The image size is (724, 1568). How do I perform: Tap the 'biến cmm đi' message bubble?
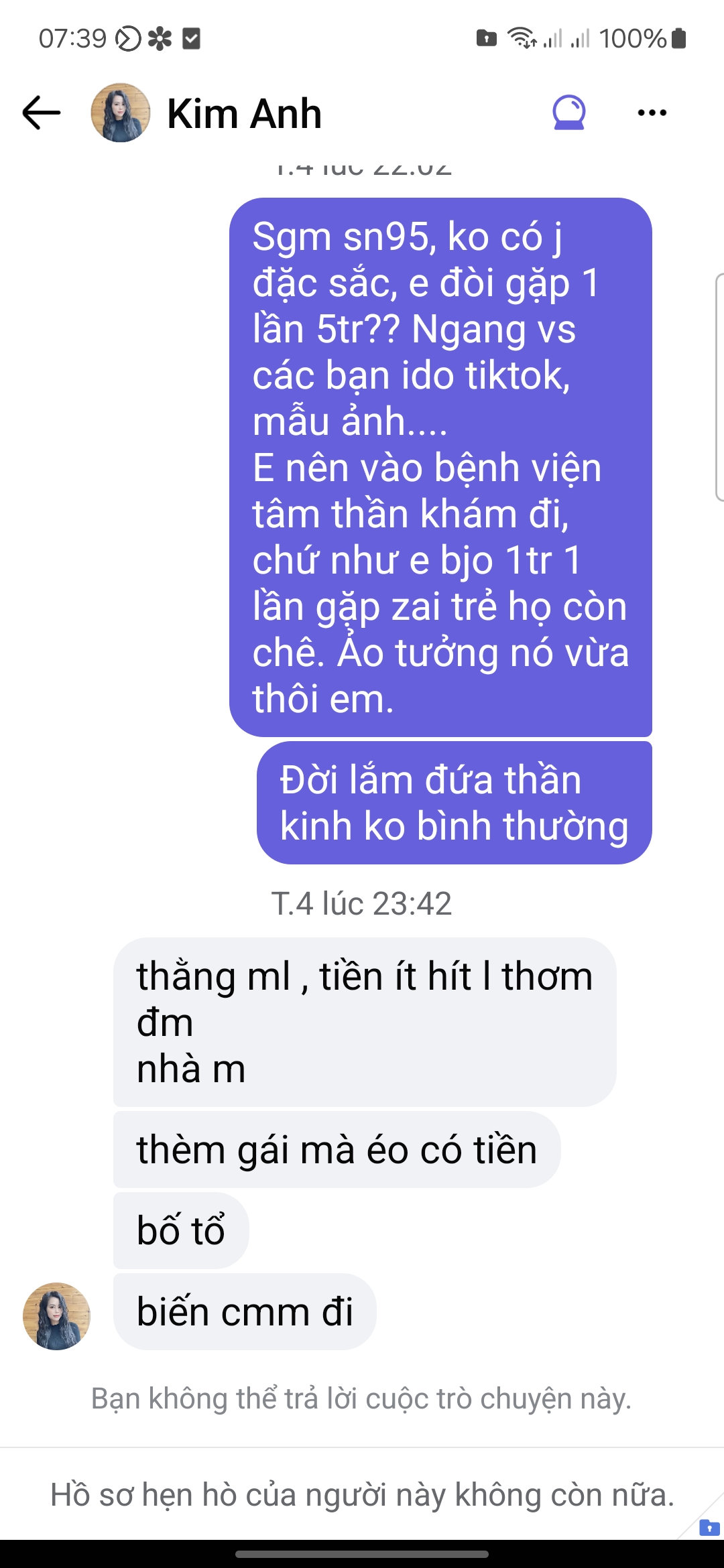click(245, 1311)
